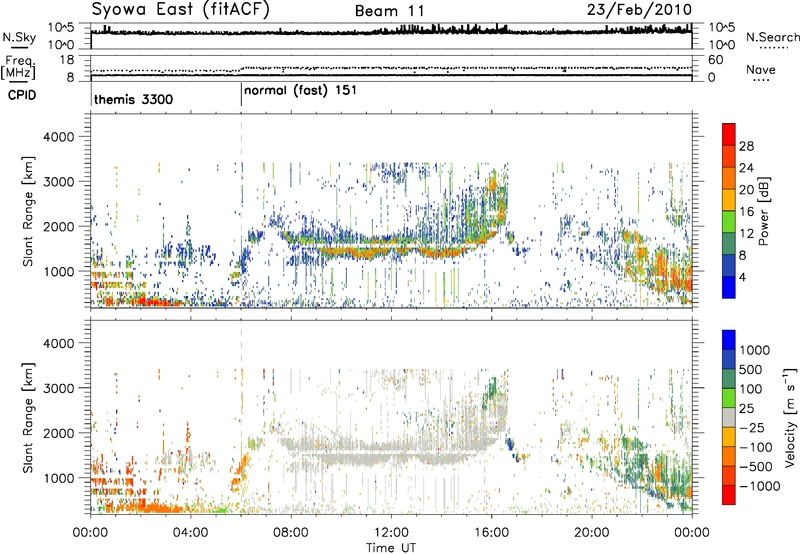
Task: Click the '-1000' tick on Velocity color bar
Action: pyautogui.click(x=759, y=486)
